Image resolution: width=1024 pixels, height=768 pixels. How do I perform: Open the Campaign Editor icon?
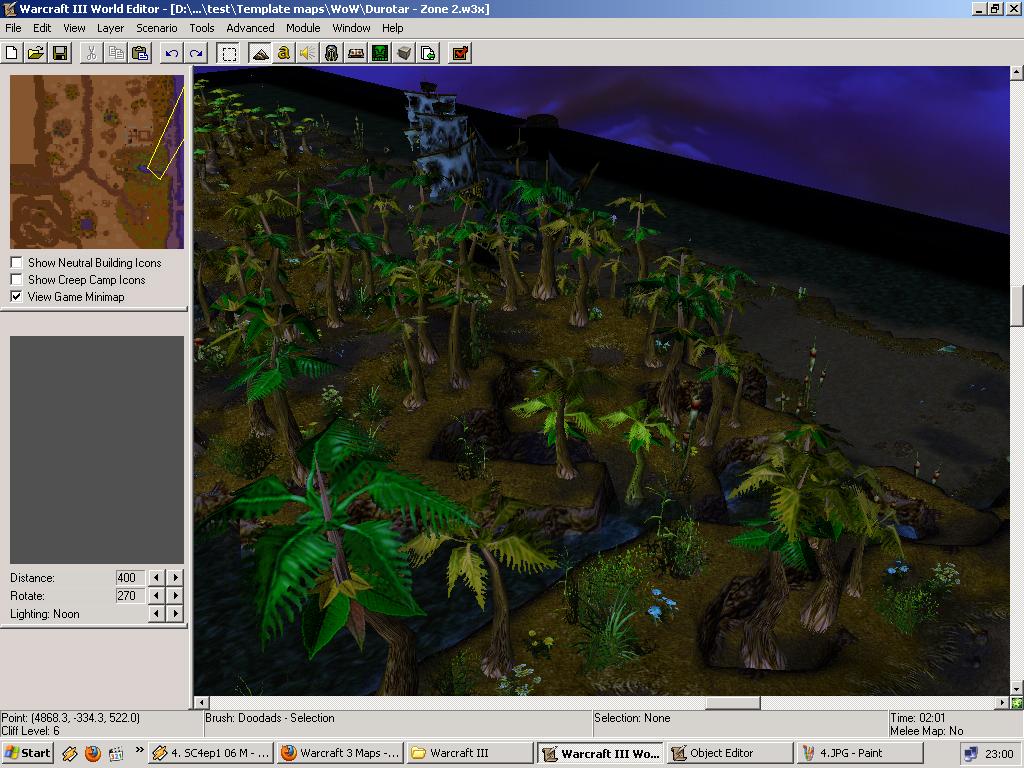point(356,53)
